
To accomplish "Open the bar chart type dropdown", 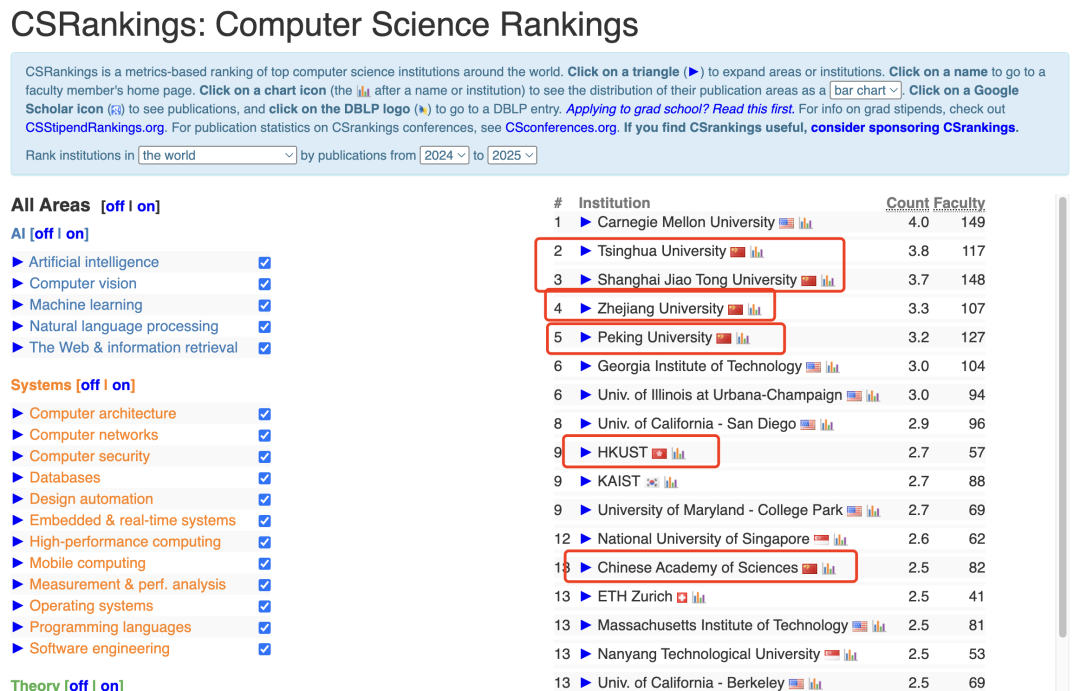I will point(865,90).
